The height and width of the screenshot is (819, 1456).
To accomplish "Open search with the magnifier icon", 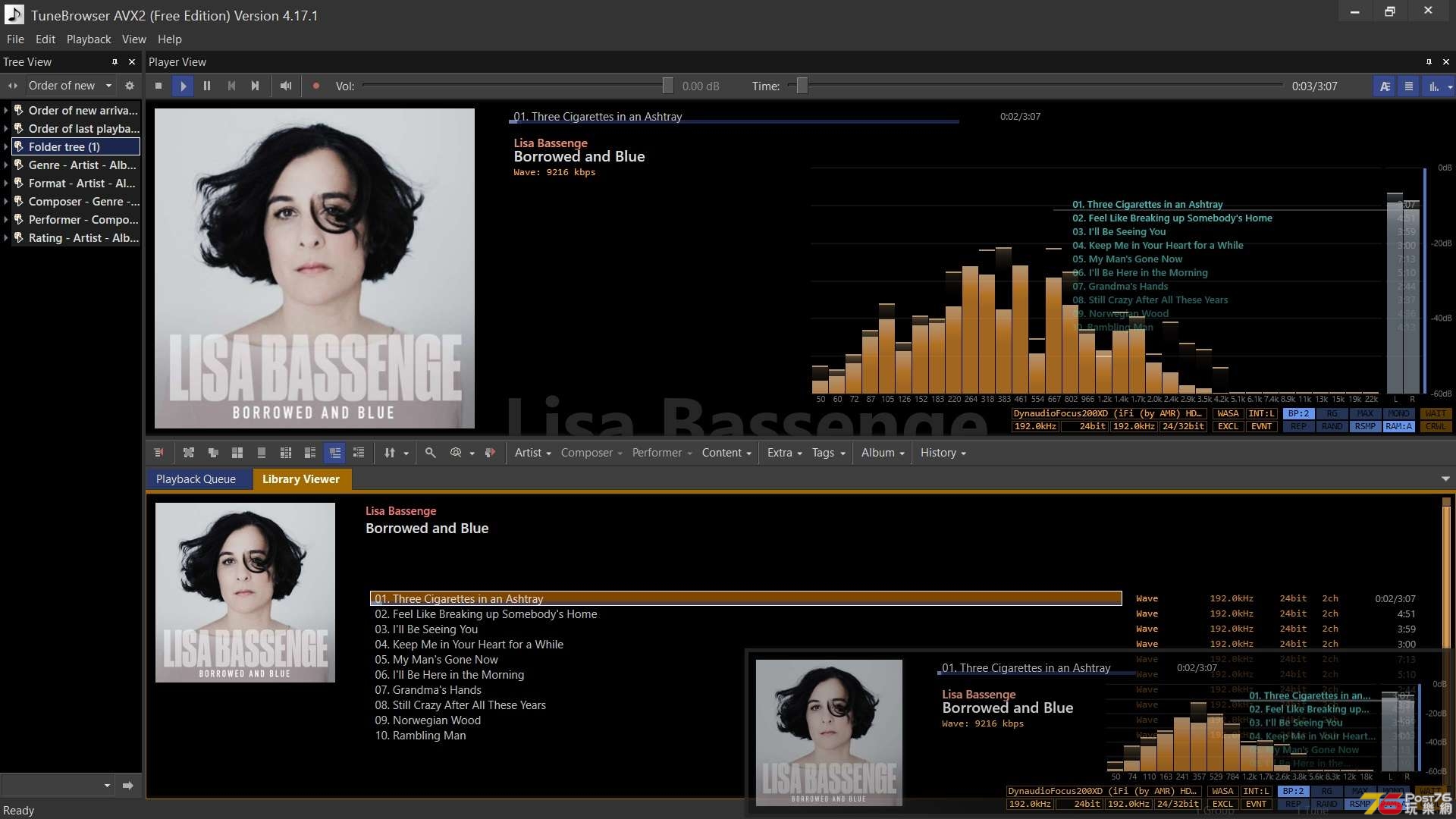I will point(430,453).
